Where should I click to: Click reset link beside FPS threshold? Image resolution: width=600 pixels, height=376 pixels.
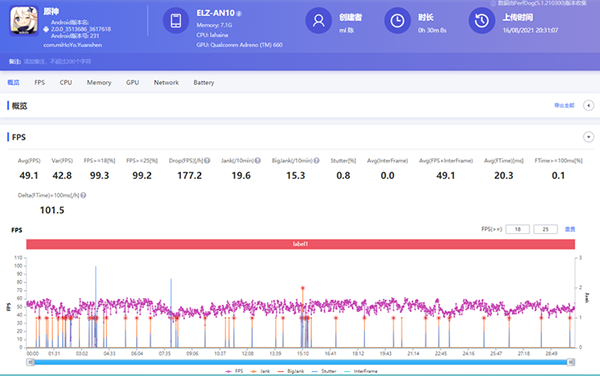570,229
